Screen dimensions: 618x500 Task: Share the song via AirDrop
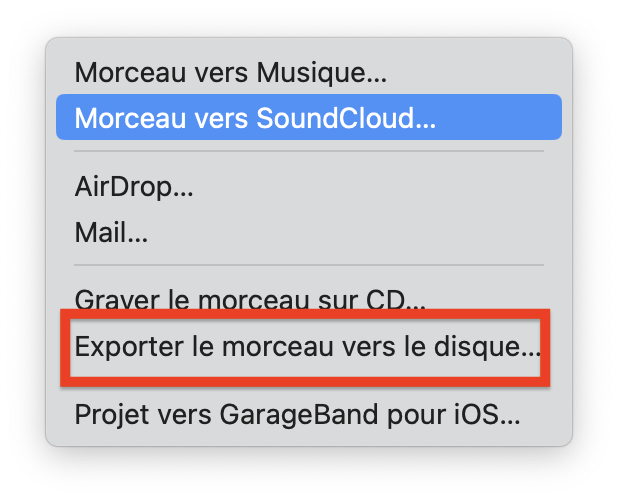coord(309,186)
